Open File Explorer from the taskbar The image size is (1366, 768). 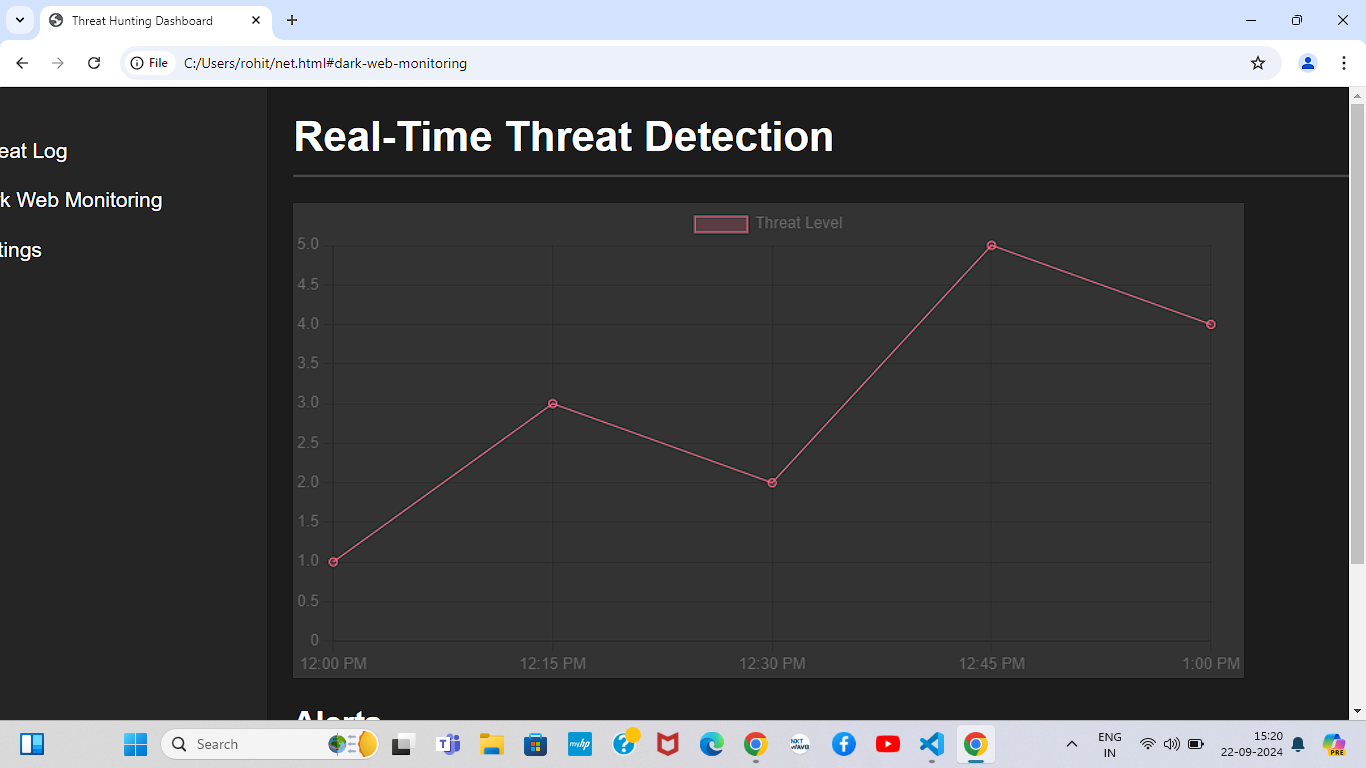[491, 744]
